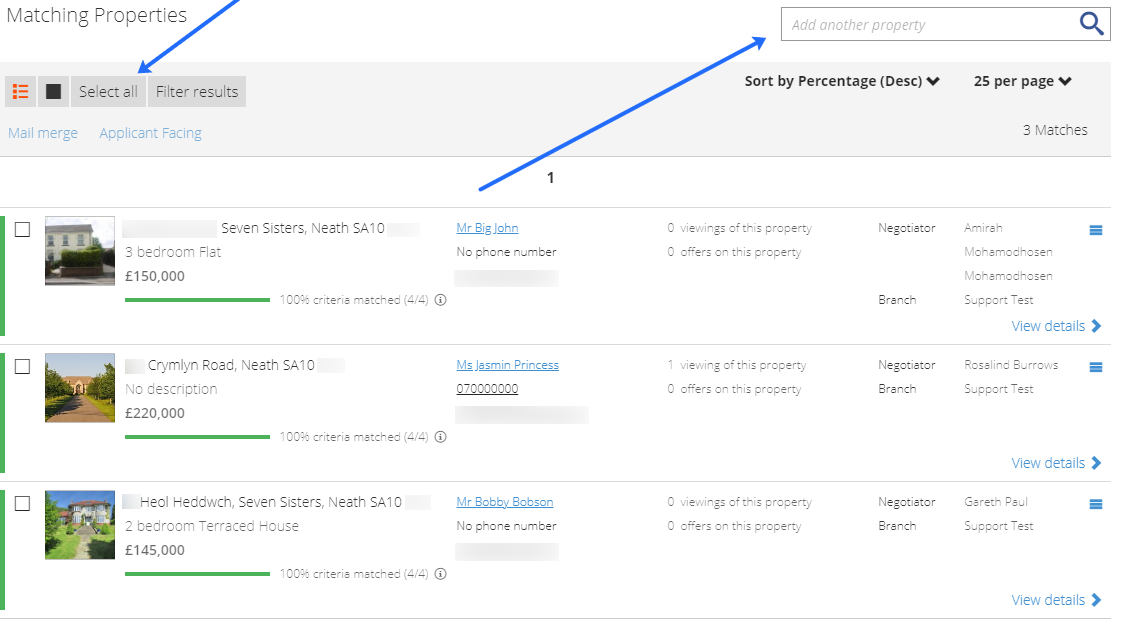The width and height of the screenshot is (1122, 619).
Task: Click Select all button
Action: coord(108,92)
